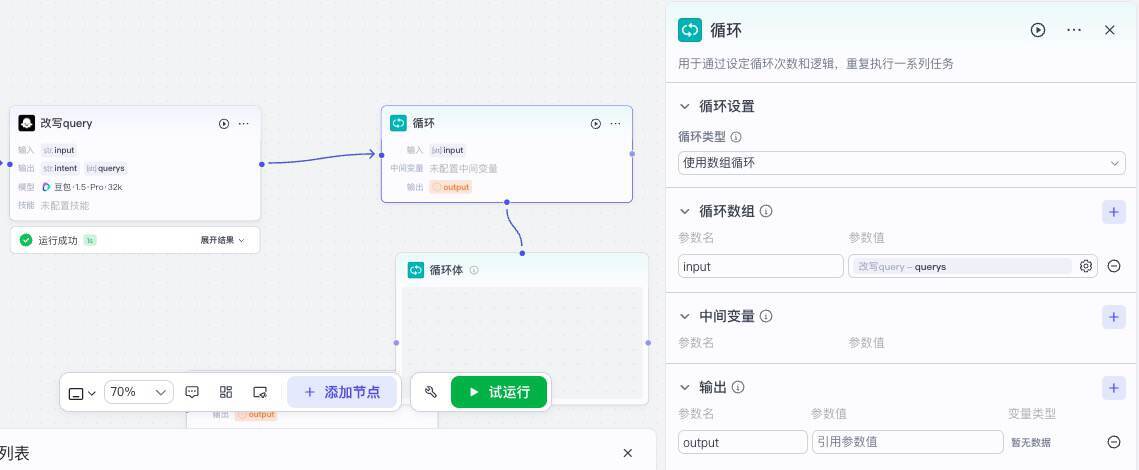Collapse the 循环设置 section
The image size is (1139, 470).
[x=684, y=106]
